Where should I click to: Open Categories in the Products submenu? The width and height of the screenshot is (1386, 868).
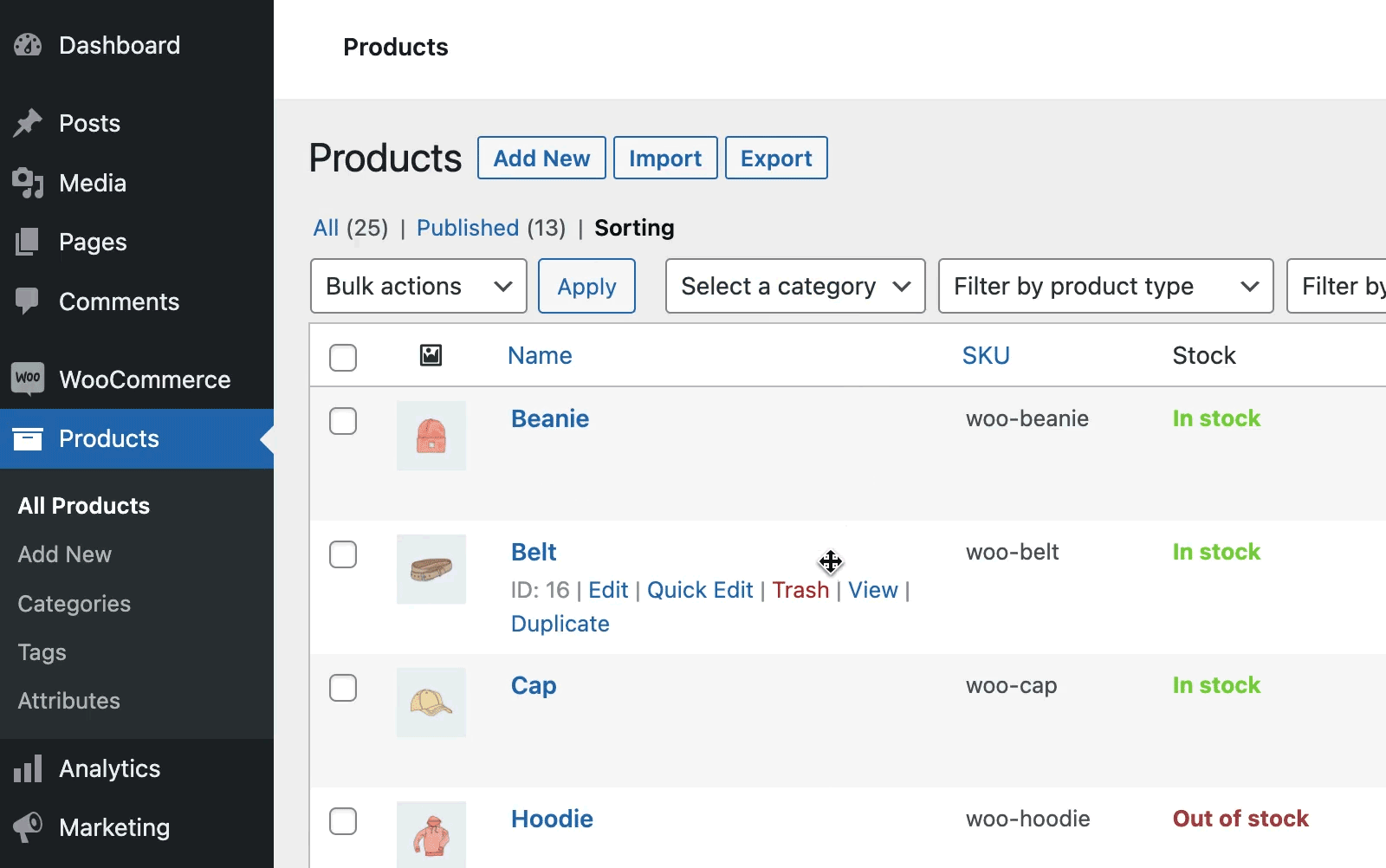click(x=74, y=604)
